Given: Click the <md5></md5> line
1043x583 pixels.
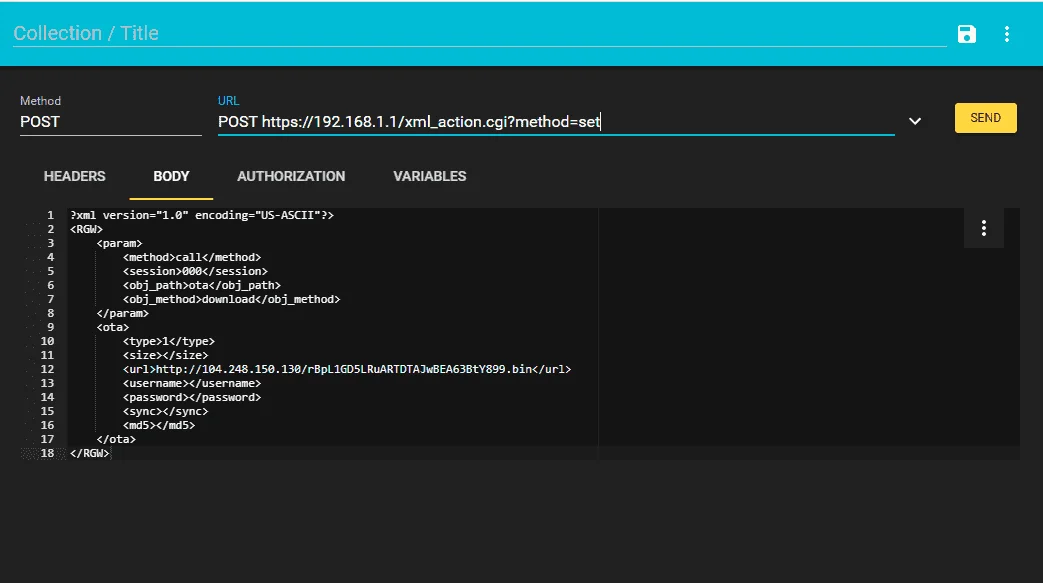Looking at the screenshot, I should pyautogui.click(x=158, y=425).
